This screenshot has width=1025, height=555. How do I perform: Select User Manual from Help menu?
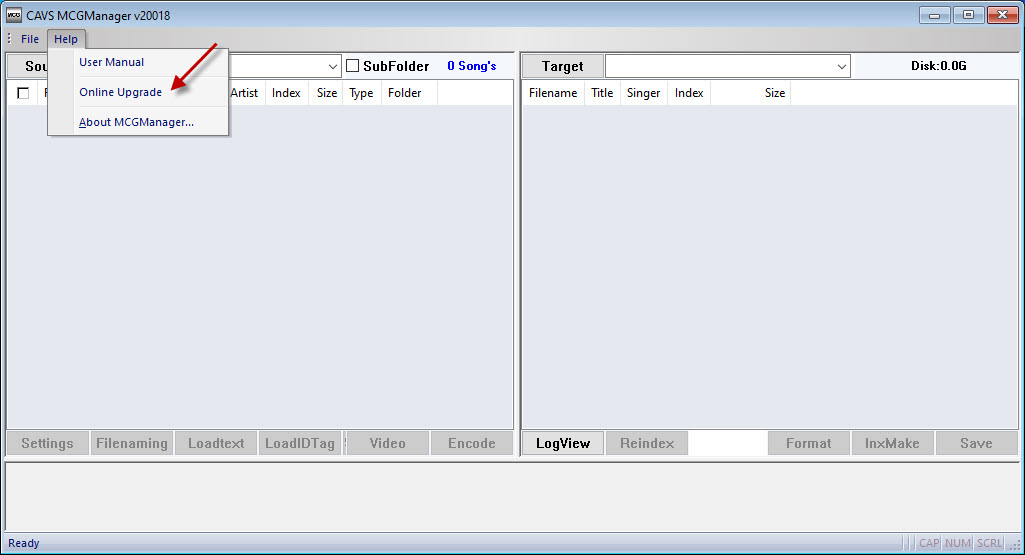111,62
